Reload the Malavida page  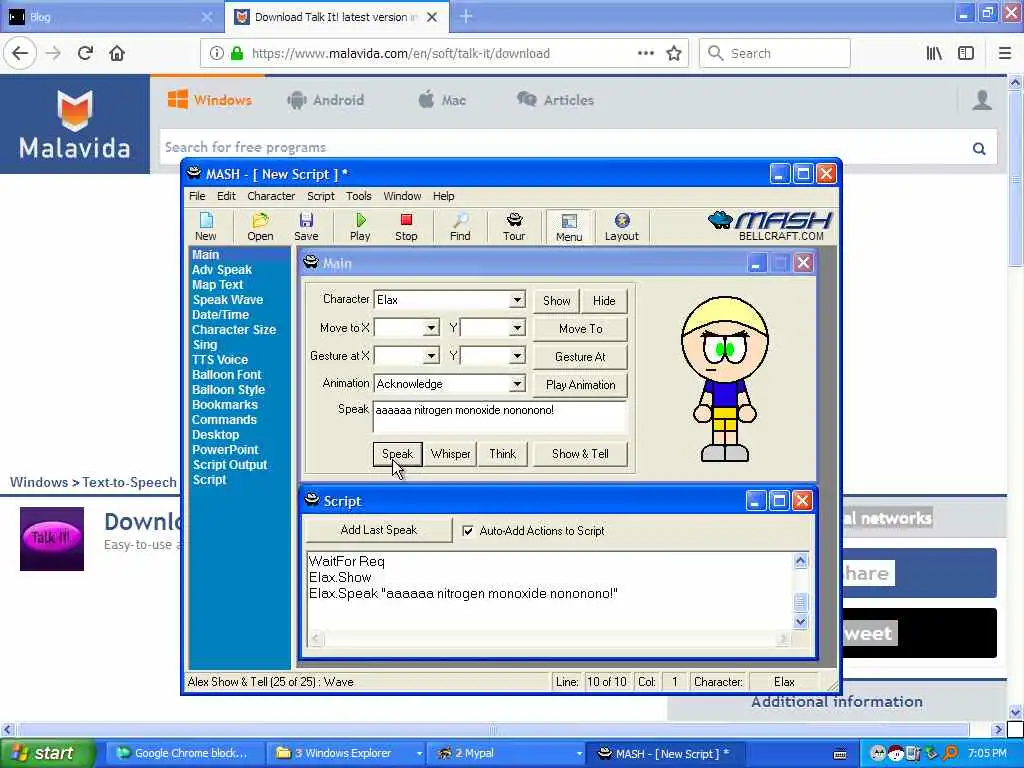click(85, 53)
